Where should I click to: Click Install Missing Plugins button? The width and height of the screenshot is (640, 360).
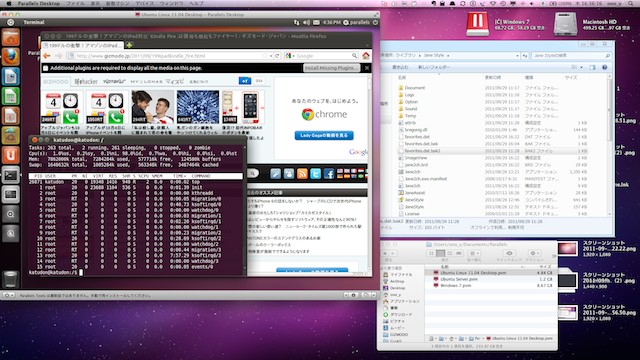point(332,68)
